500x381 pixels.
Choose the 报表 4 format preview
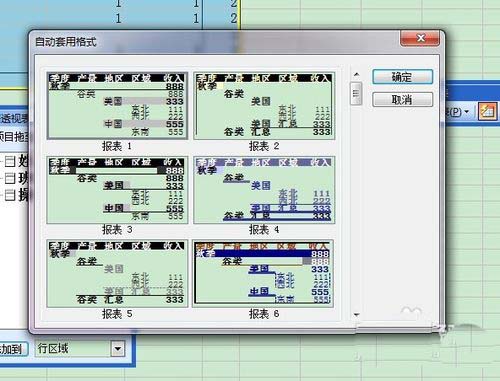coord(264,190)
